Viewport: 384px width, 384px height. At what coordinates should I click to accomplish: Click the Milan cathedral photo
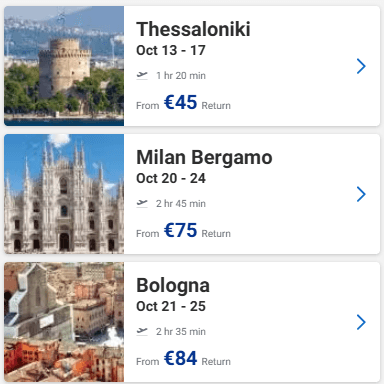64,194
